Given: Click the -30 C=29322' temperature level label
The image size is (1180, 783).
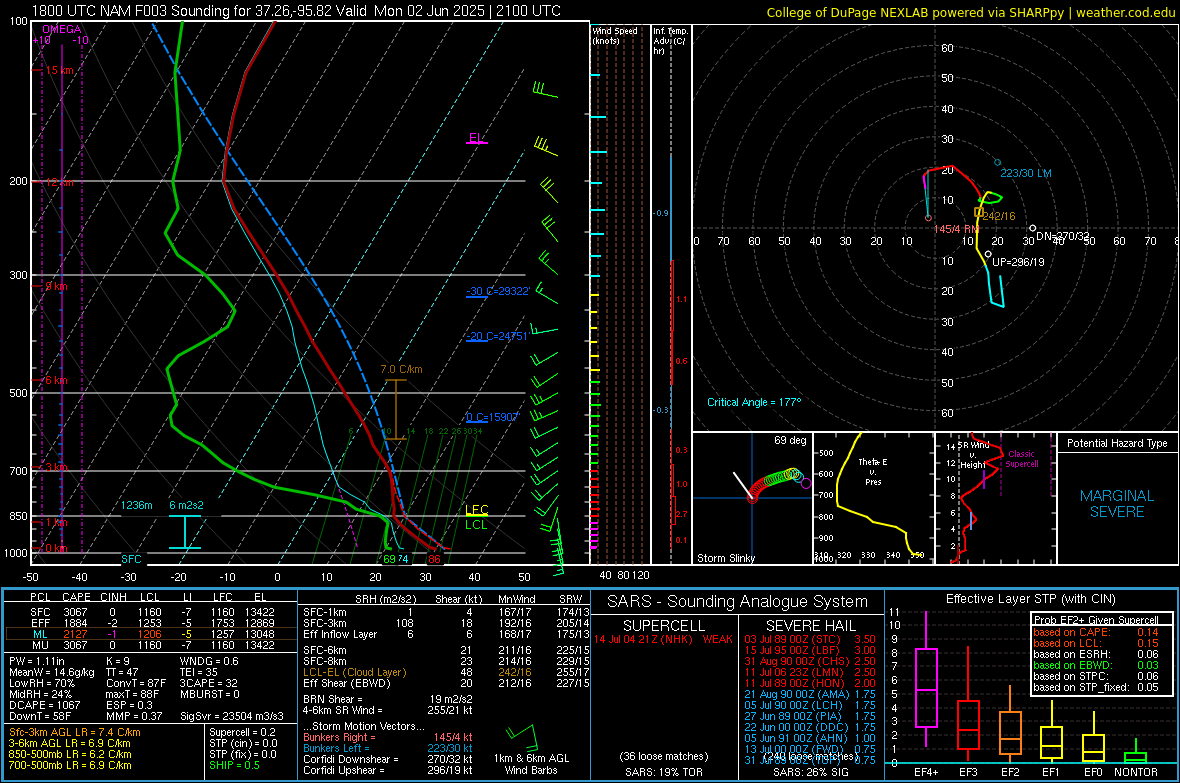Looking at the screenshot, I should (x=498, y=291).
